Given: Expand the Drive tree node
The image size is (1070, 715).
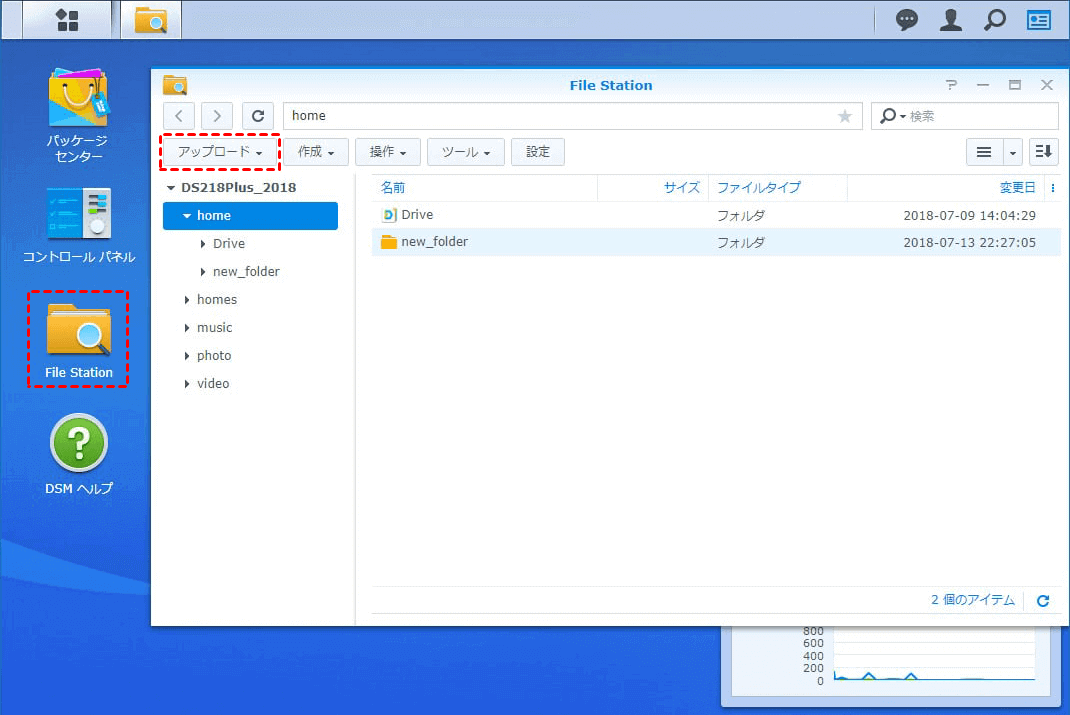Looking at the screenshot, I should tap(203, 244).
